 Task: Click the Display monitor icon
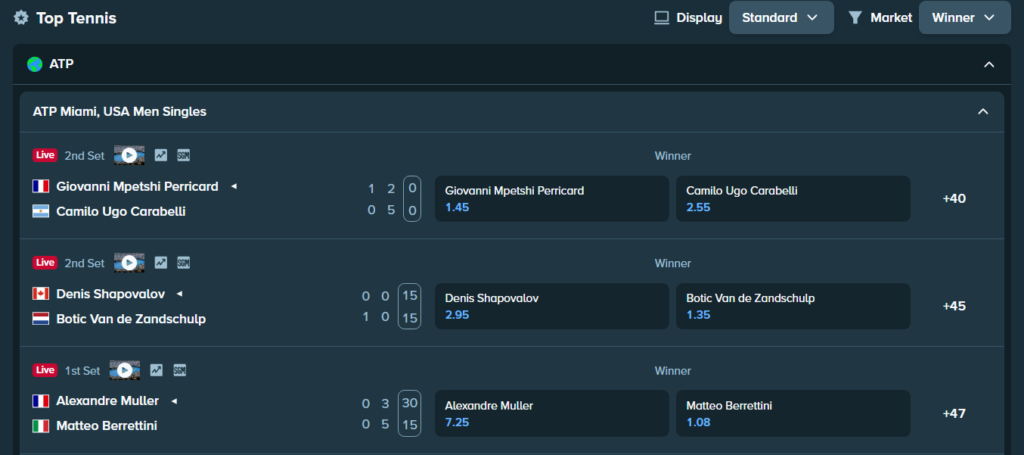(x=661, y=18)
